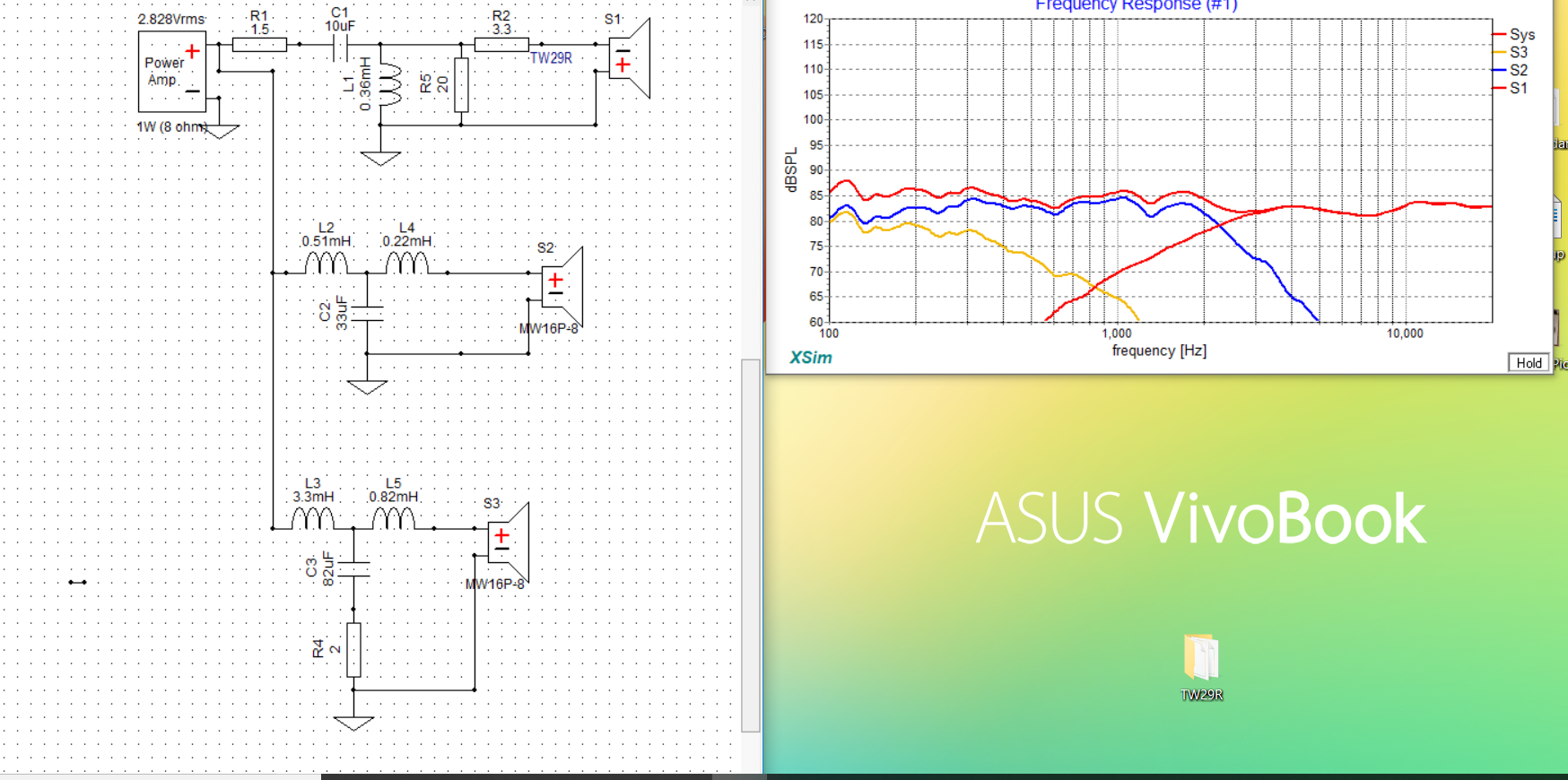This screenshot has height=780, width=1568.
Task: Click the TW29R driver label
Action: pos(551,58)
